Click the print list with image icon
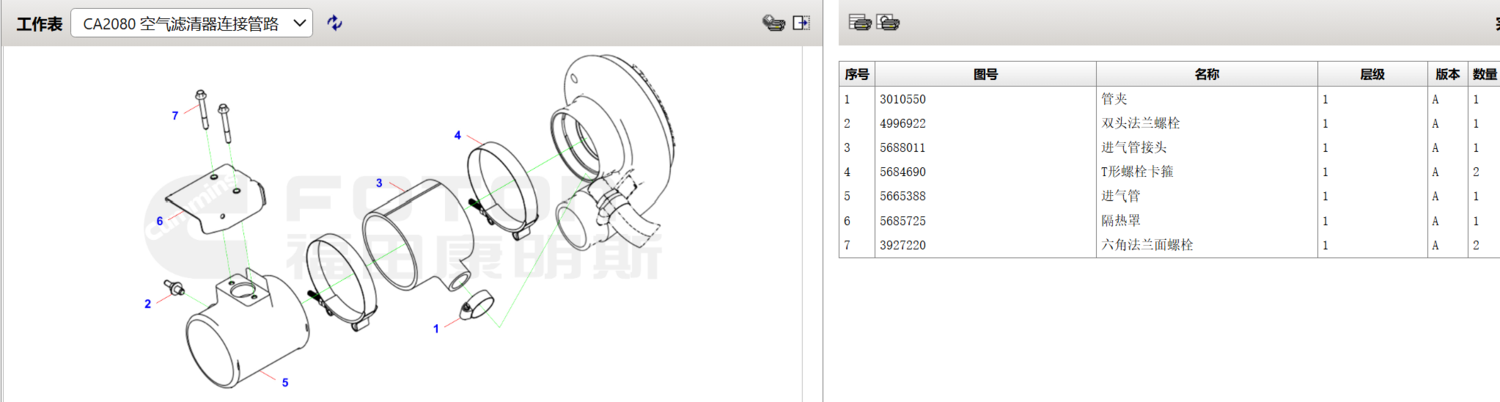Screen dimensions: 1500x402 pyautogui.click(x=888, y=22)
